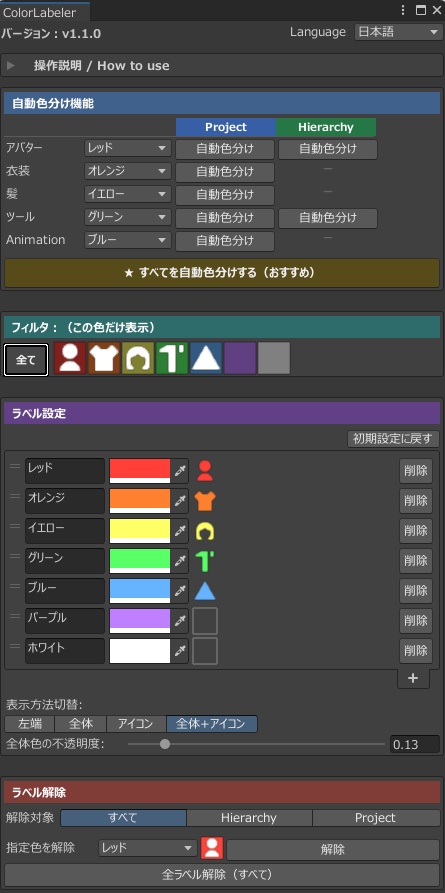This screenshot has height=893, width=445.
Task: Click the drag handle of レッド row
Action: click(15, 466)
